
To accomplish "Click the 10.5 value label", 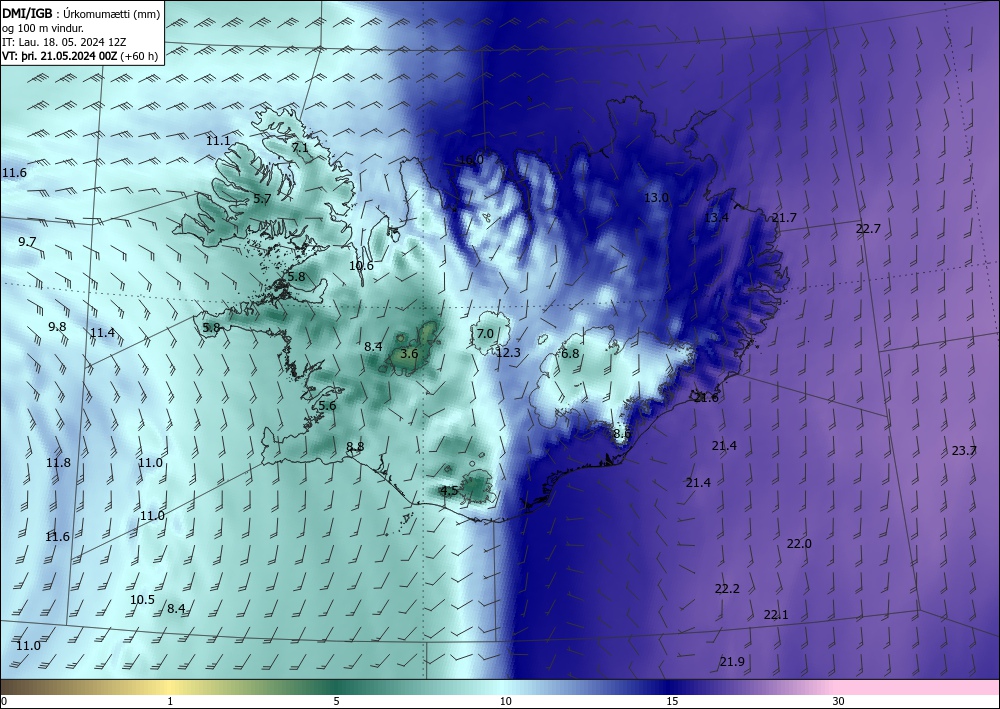I will (x=142, y=600).
